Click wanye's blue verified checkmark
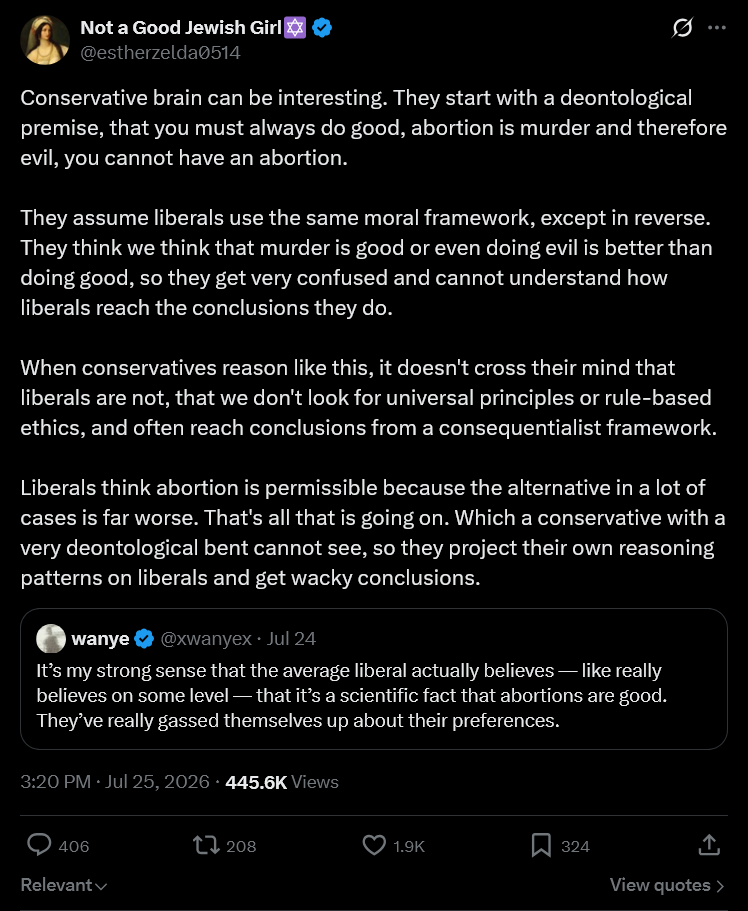748x911 pixels. tap(144, 639)
